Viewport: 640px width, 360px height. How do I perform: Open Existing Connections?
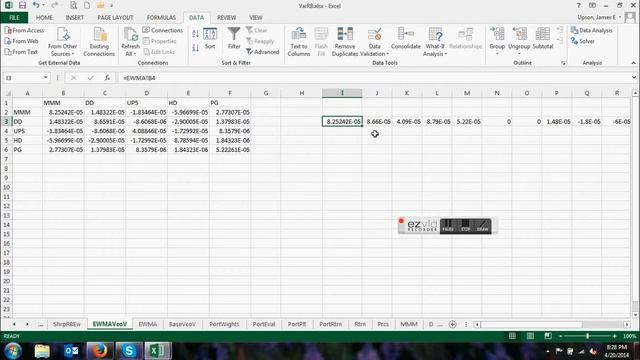[99, 42]
